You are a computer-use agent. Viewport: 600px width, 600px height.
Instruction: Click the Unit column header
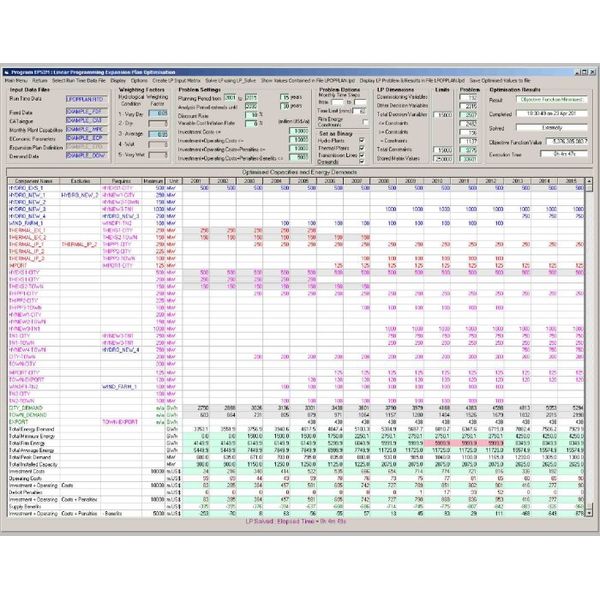[174, 181]
